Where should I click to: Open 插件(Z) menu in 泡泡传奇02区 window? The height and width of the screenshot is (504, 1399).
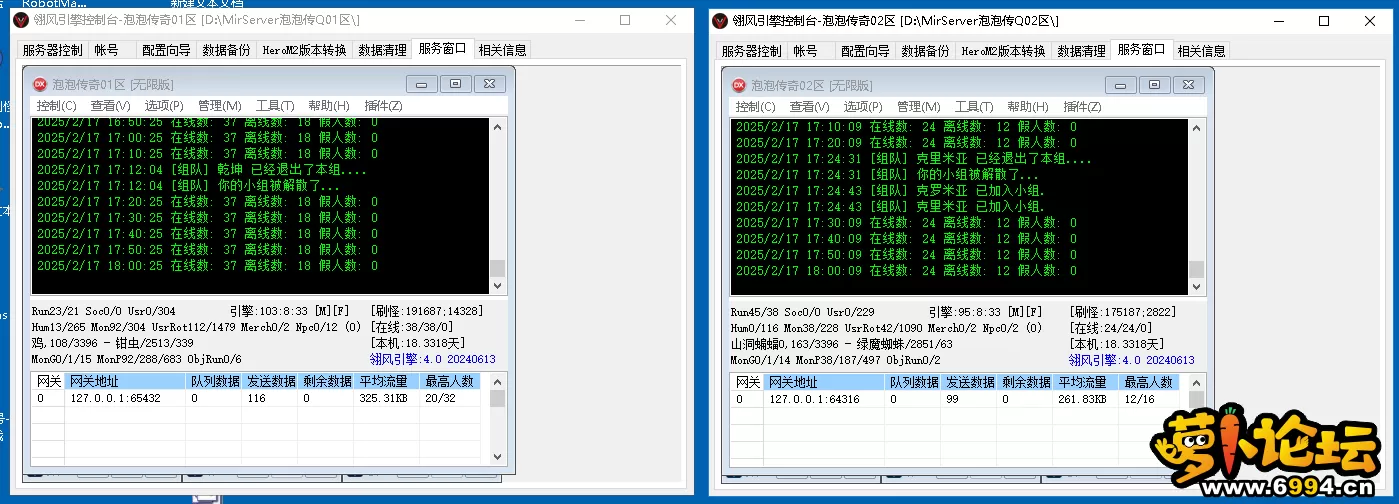[1082, 106]
